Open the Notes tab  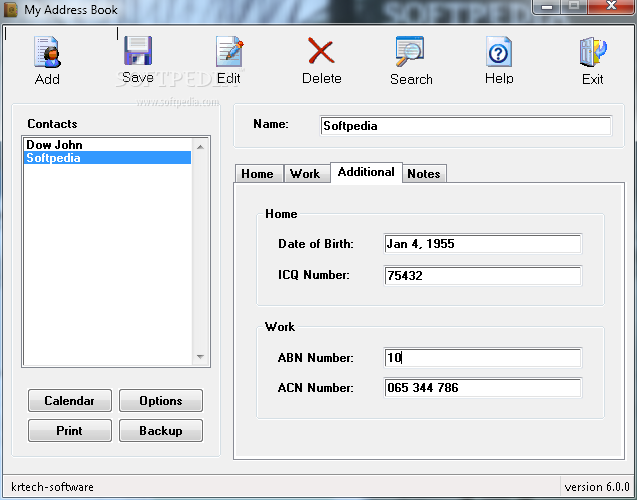tap(424, 174)
